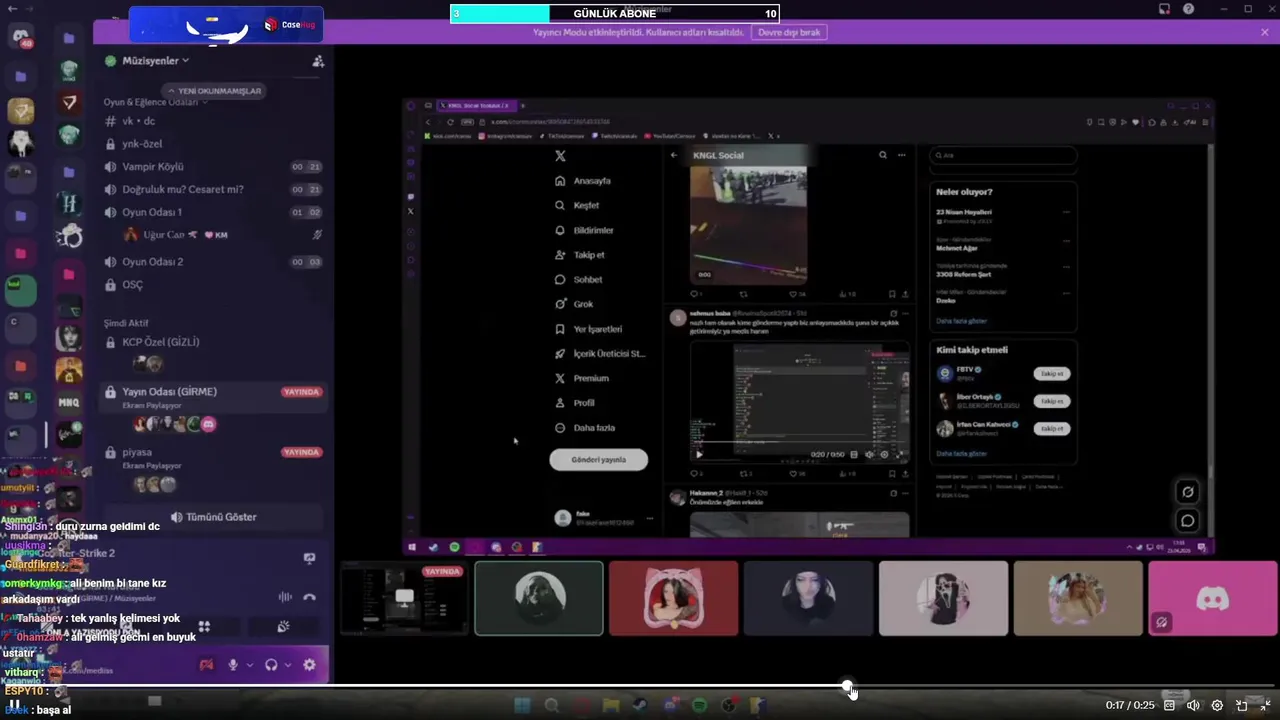Select the red participant tile with cat frame
1280x720 pixels.
coord(673,598)
